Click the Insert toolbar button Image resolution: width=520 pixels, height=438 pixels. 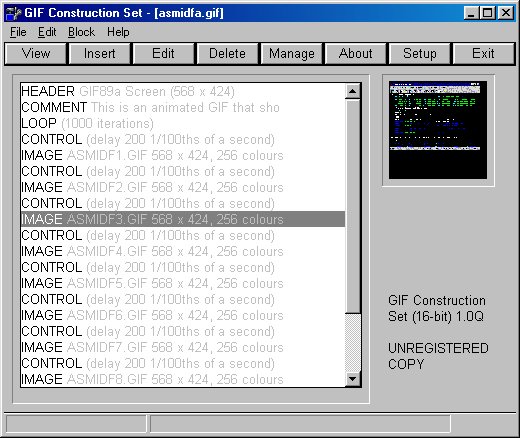click(x=99, y=53)
